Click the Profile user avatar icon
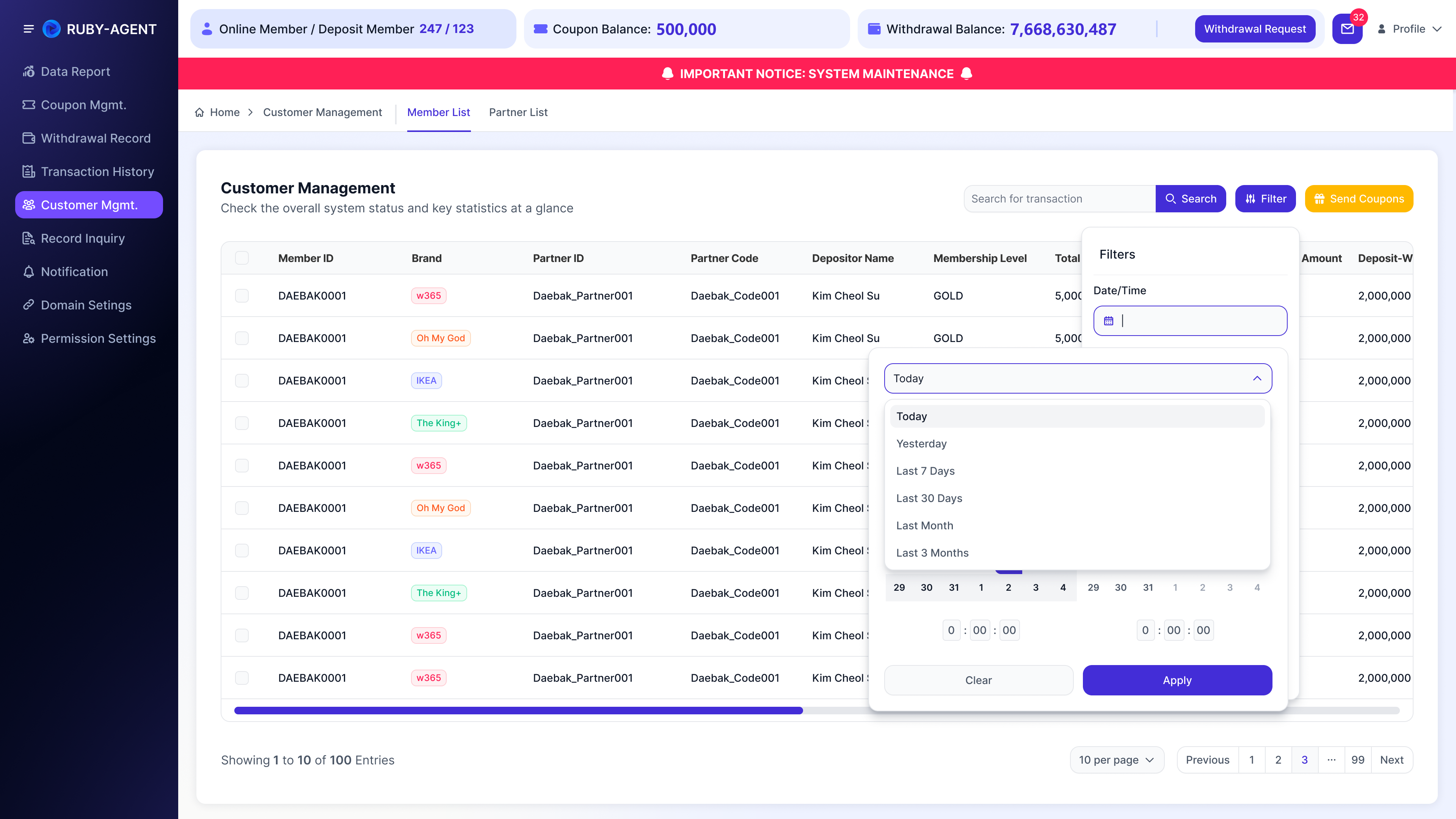 [x=1381, y=29]
